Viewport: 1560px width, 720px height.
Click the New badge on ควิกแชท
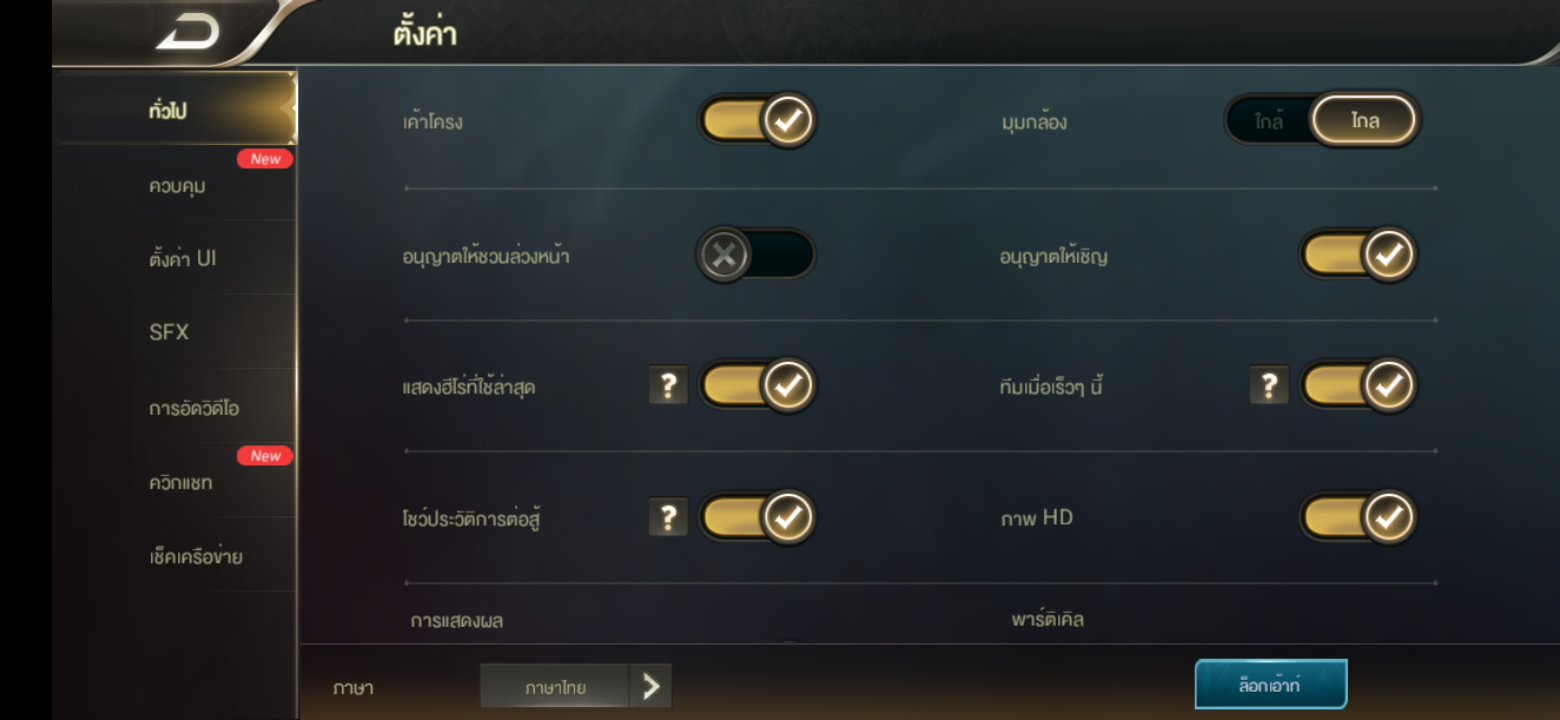265,456
